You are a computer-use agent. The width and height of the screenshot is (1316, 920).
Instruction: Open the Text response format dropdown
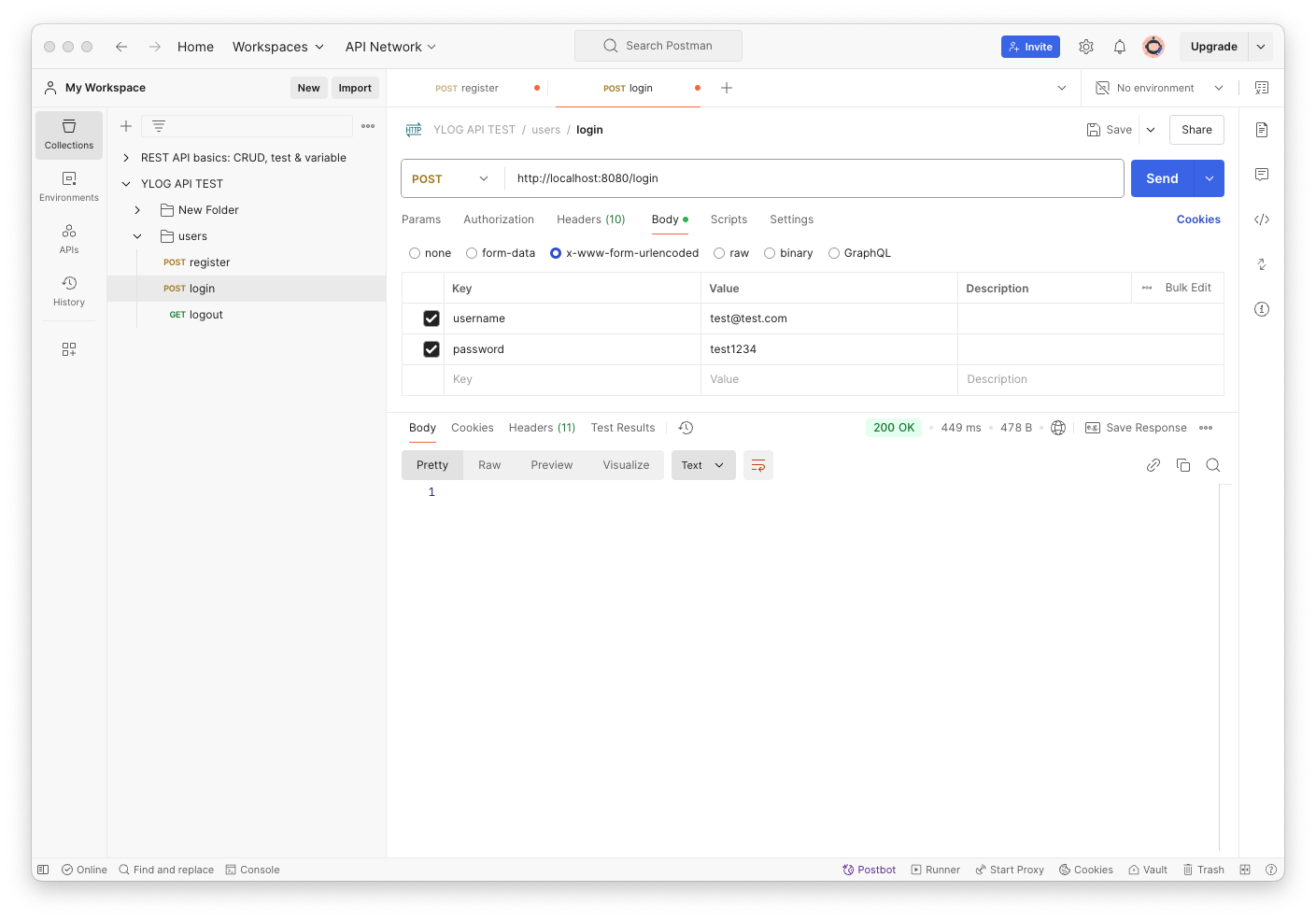[703, 465]
